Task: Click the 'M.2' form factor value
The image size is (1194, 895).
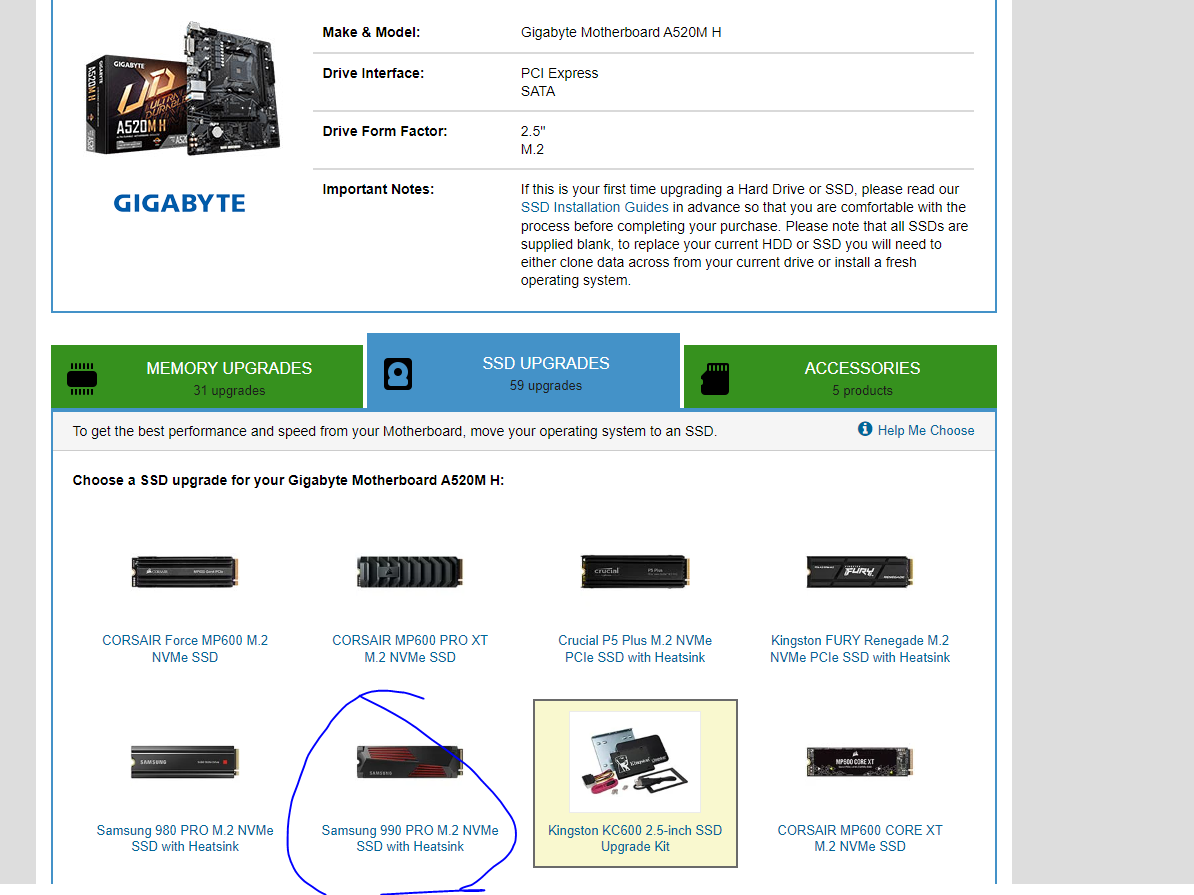Action: pos(532,149)
